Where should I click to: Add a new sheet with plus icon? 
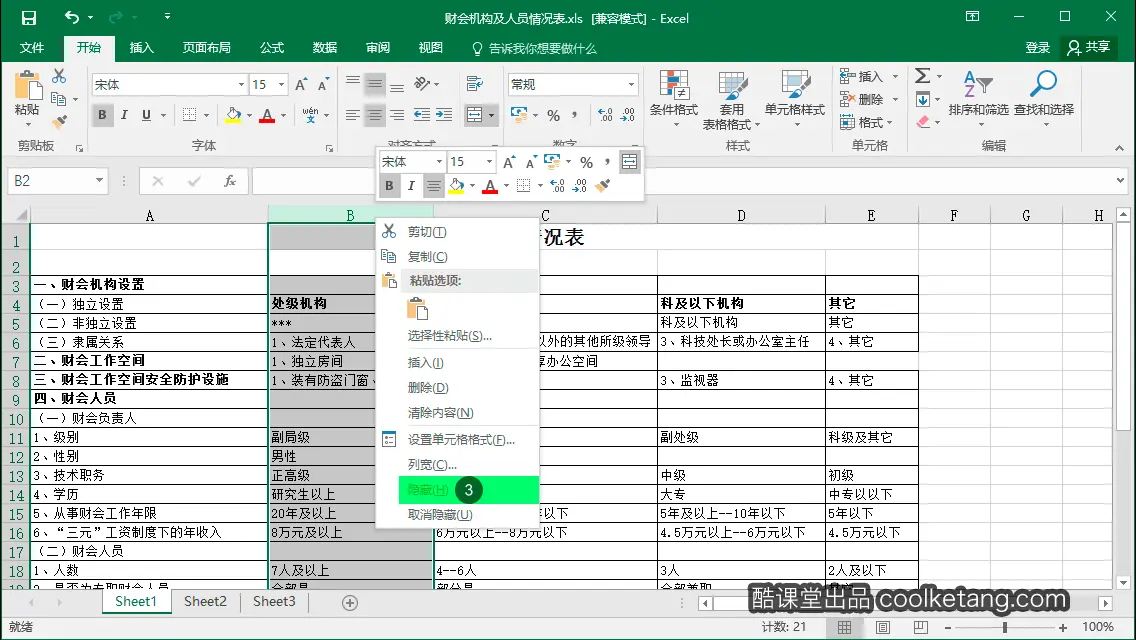click(350, 602)
